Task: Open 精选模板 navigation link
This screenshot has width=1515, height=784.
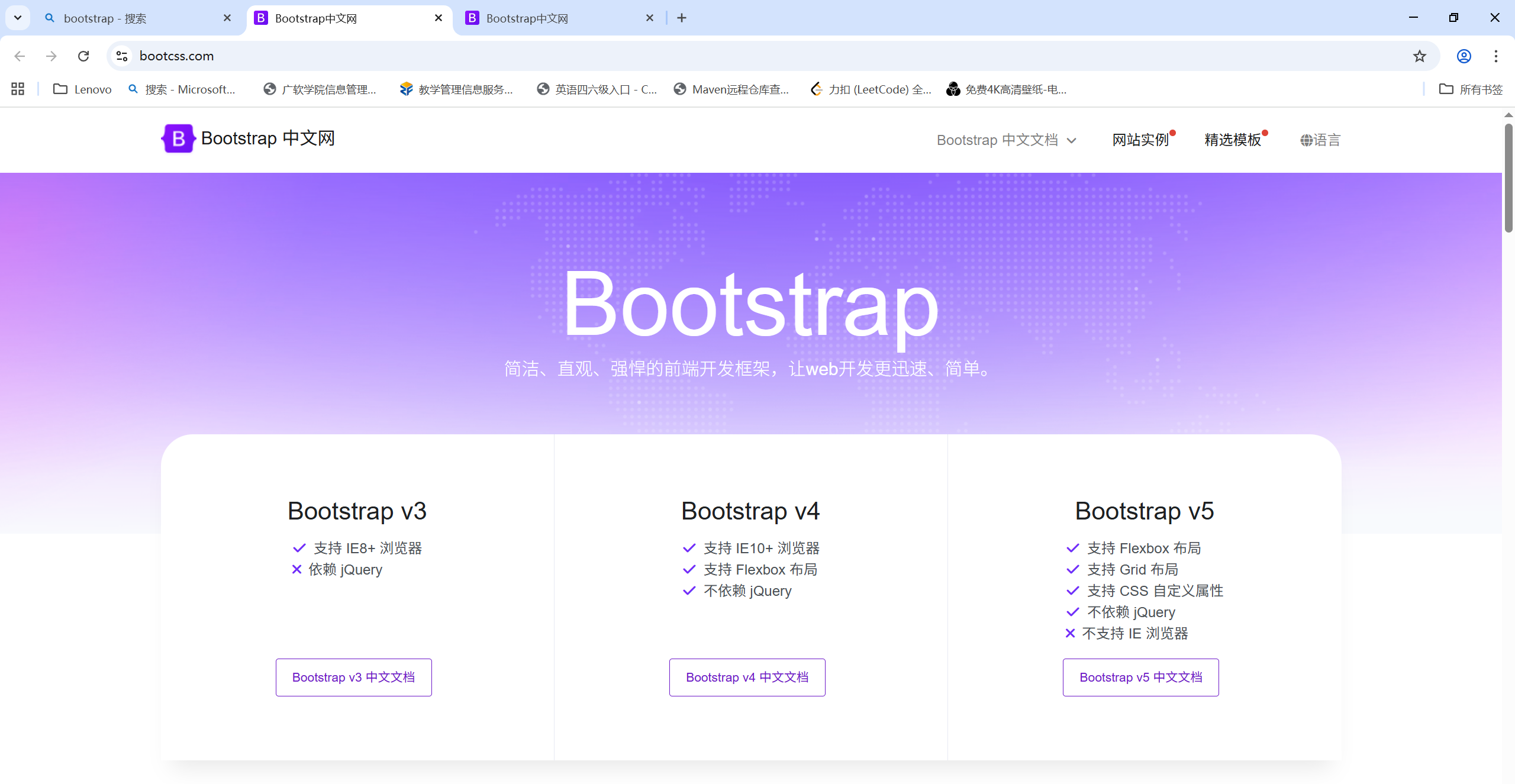Action: (1233, 140)
